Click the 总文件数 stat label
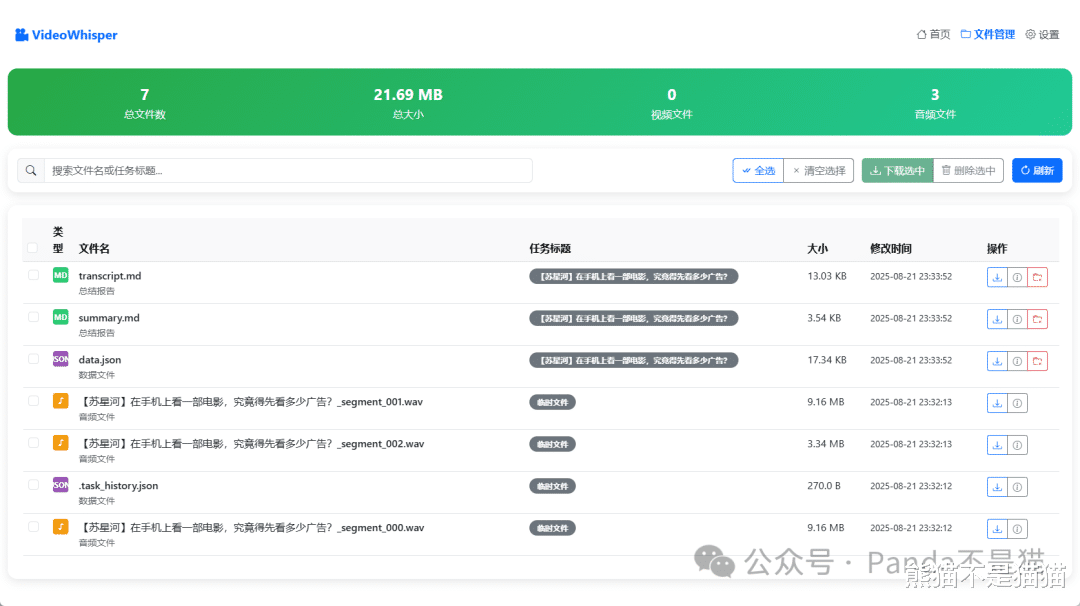The image size is (1080, 606). pyautogui.click(x=145, y=114)
